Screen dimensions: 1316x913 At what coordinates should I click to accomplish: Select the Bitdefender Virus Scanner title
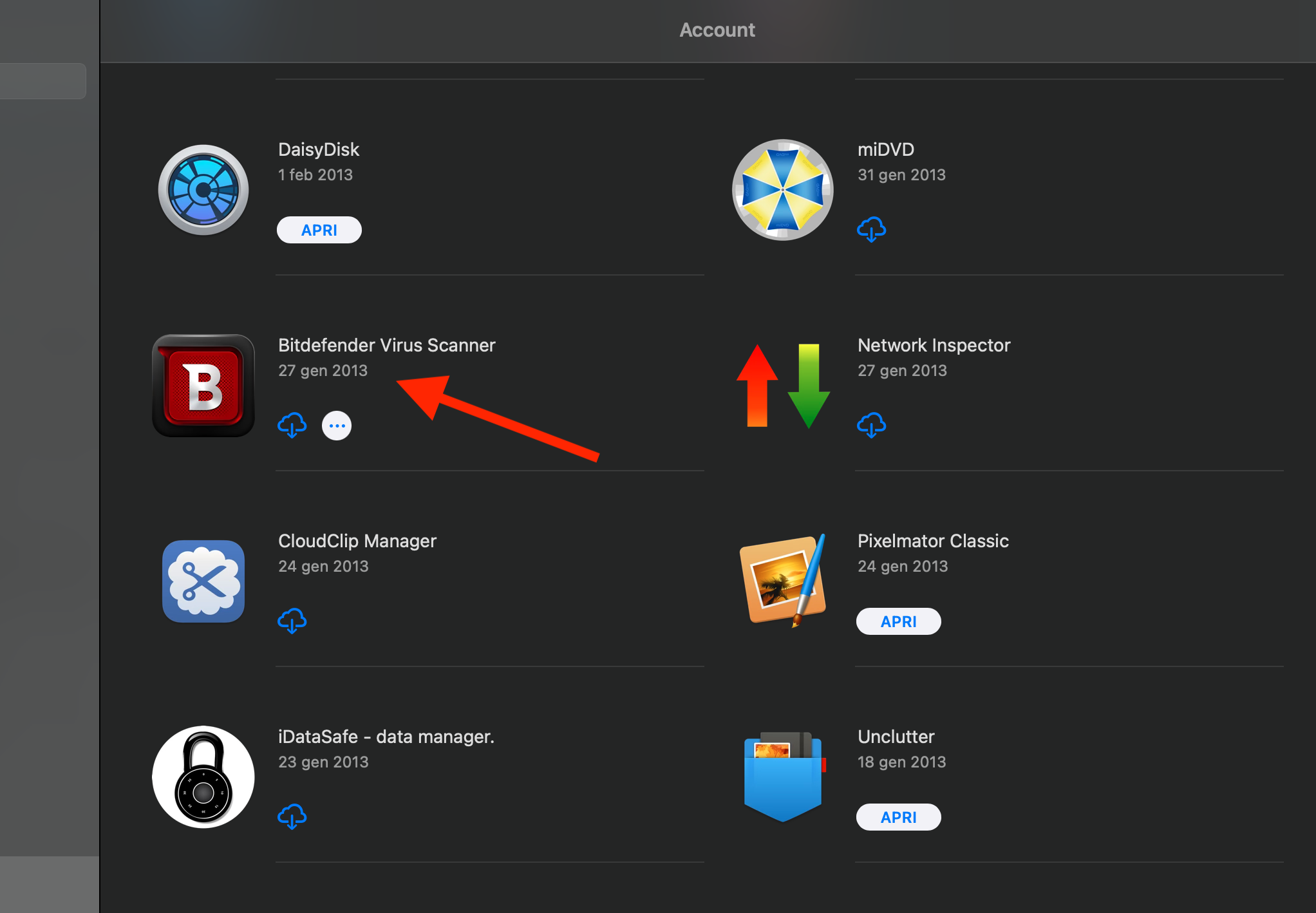(387, 345)
